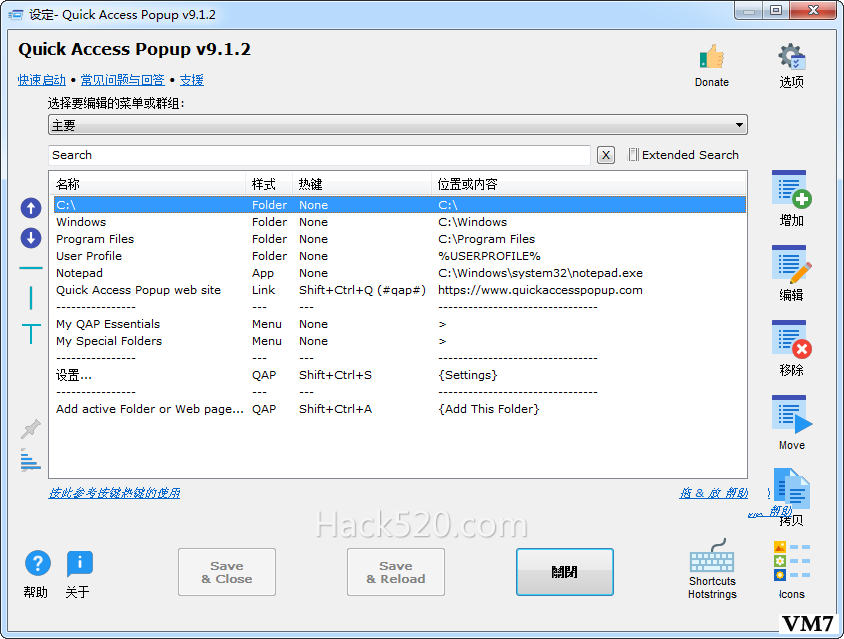The width and height of the screenshot is (844, 639).
Task: Click the C:\Windows\system32\notepad.exe location cell
Action: 540,273
